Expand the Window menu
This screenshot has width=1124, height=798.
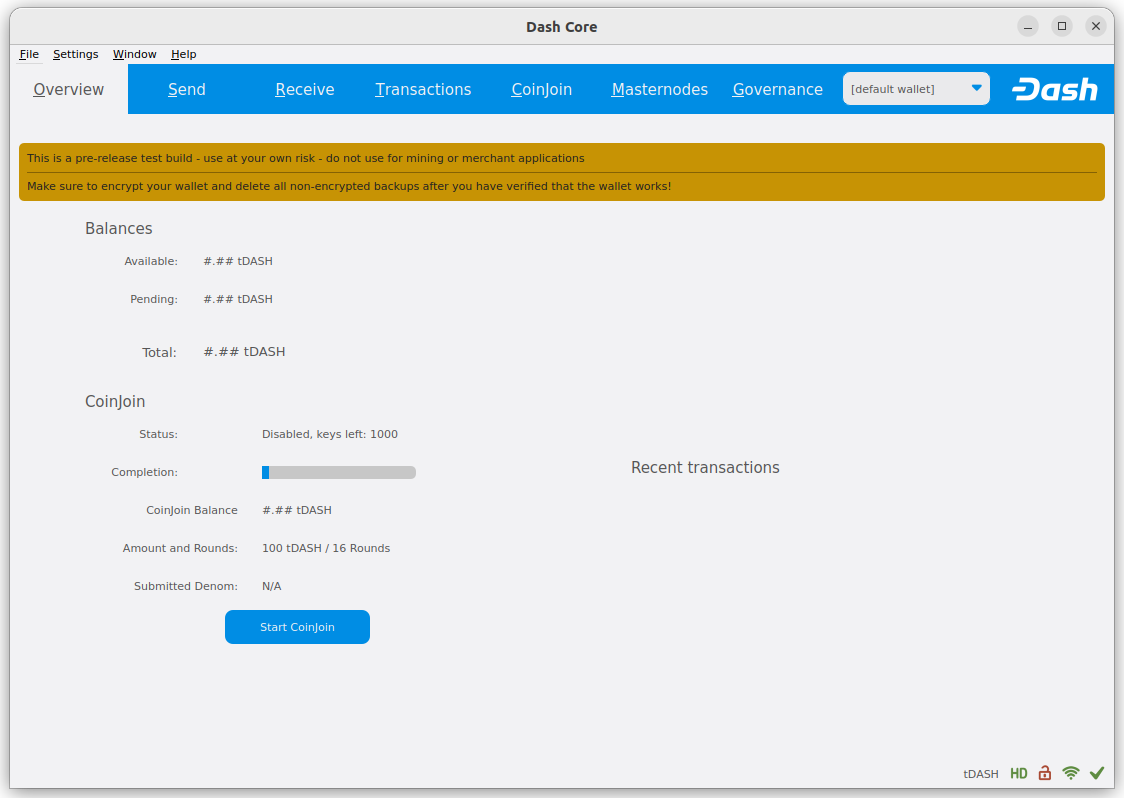(134, 54)
